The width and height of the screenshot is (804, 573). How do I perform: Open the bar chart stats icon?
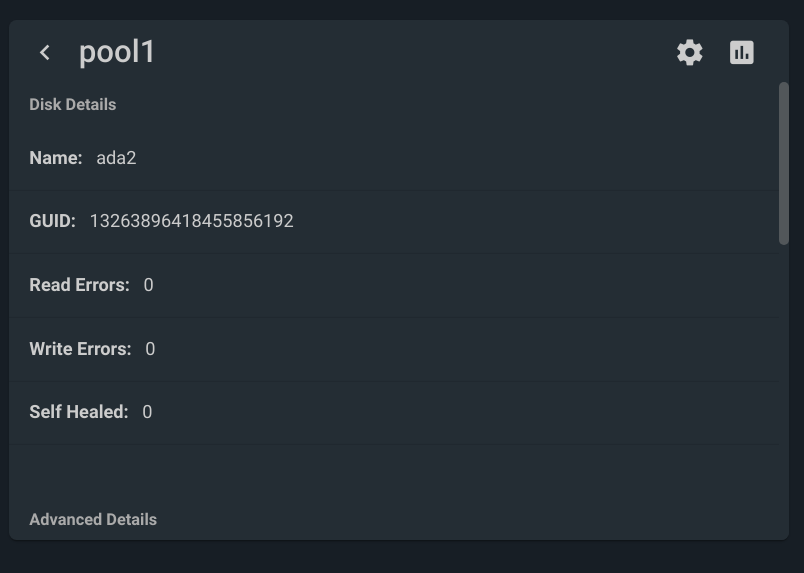point(741,52)
